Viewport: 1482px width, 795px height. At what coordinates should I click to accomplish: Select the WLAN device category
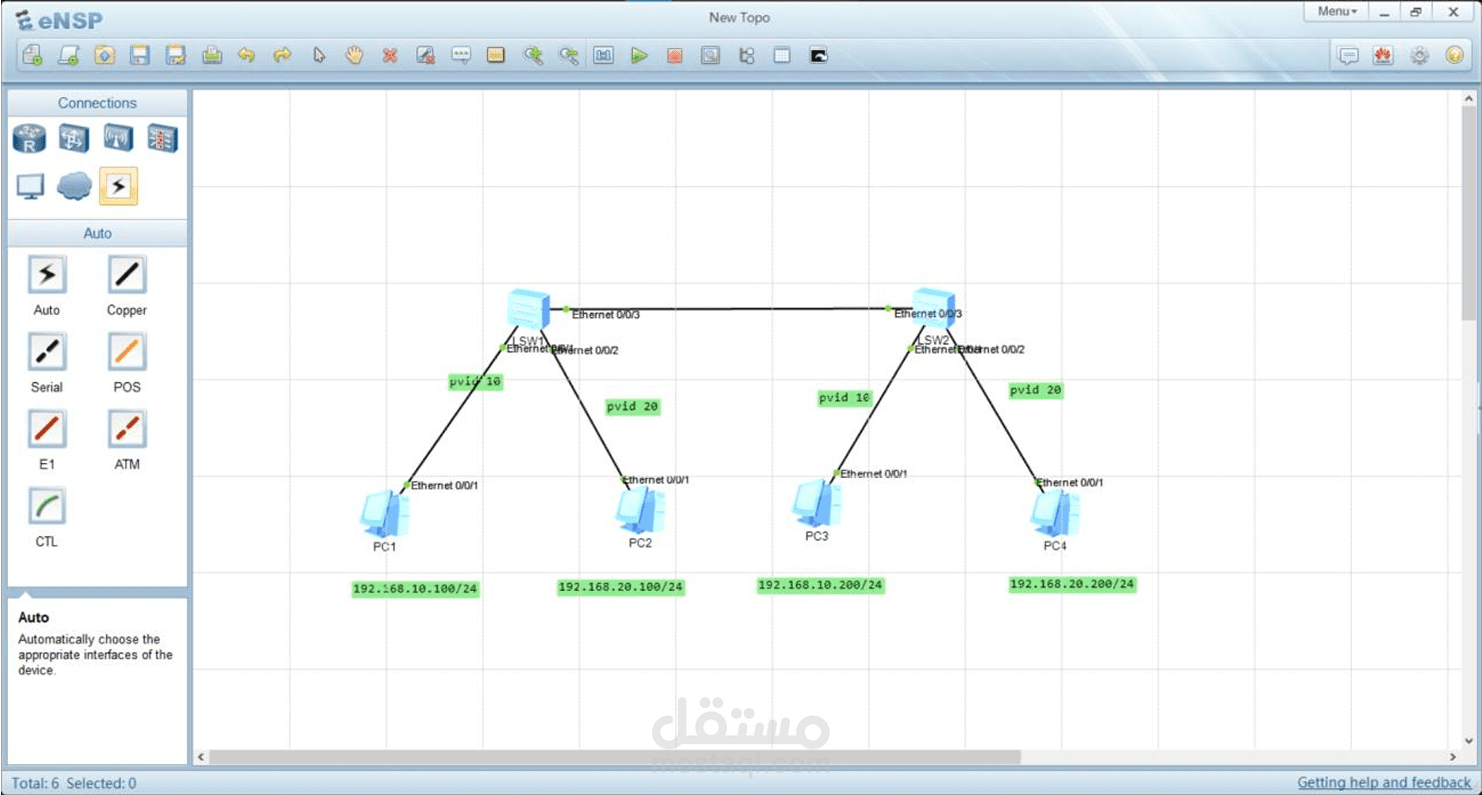pyautogui.click(x=118, y=138)
